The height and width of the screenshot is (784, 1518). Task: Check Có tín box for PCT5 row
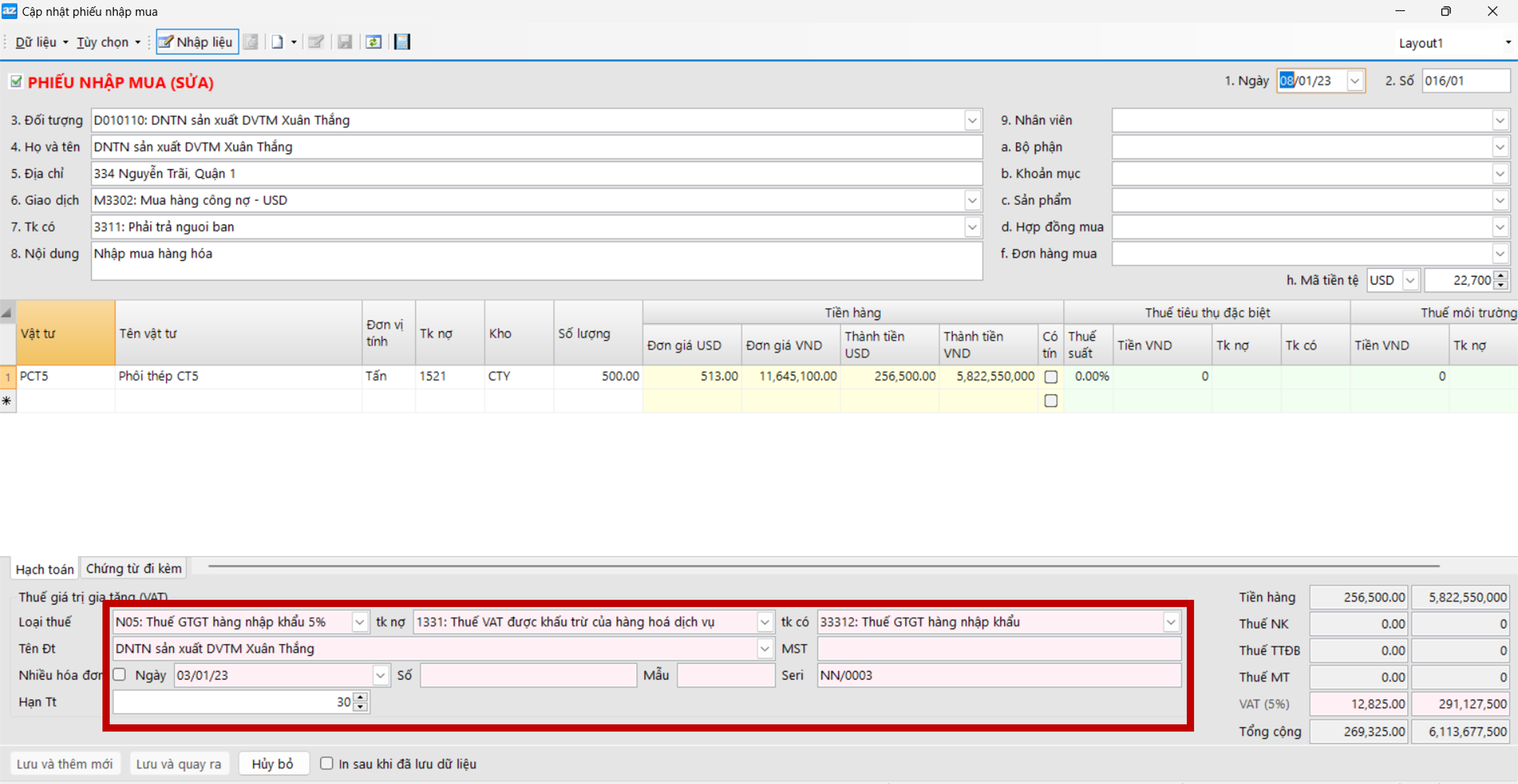pos(1051,376)
